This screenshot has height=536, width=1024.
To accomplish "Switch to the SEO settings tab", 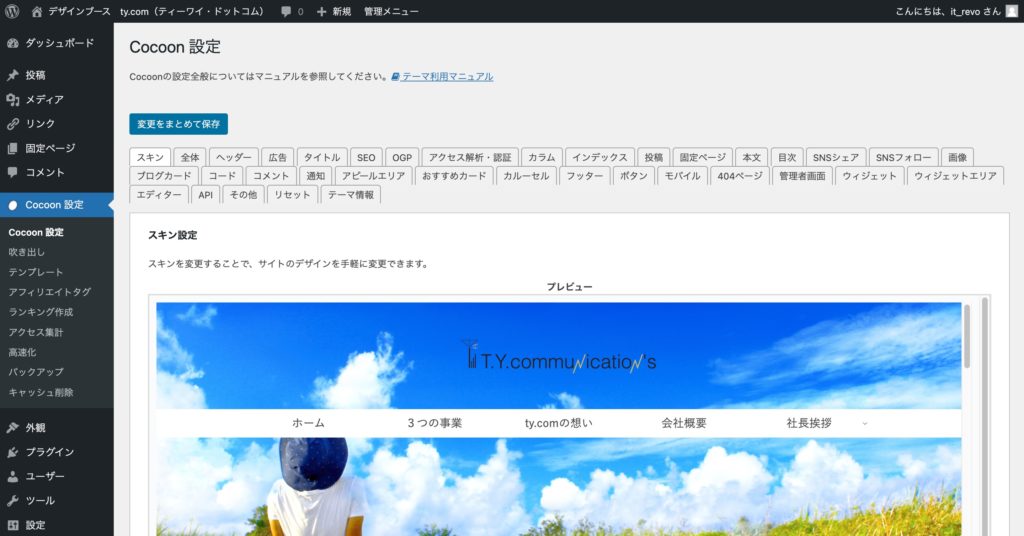I will click(x=366, y=157).
